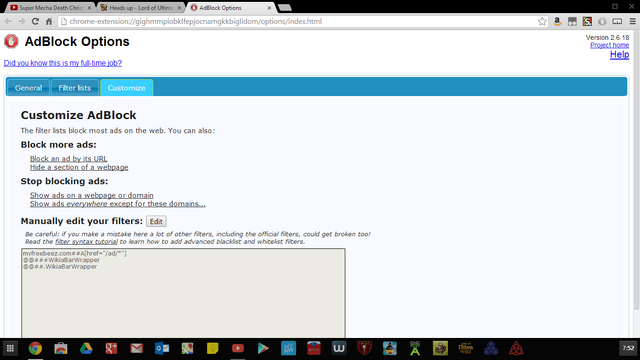Click the colorful S extension icon
Image resolution: width=640 pixels, height=360 pixels.
point(587,21)
